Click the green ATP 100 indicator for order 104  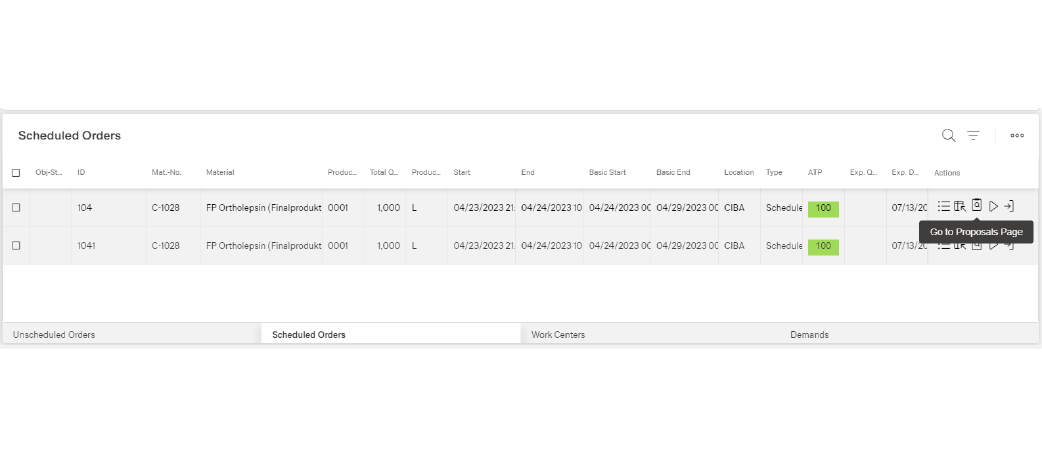[823, 208]
